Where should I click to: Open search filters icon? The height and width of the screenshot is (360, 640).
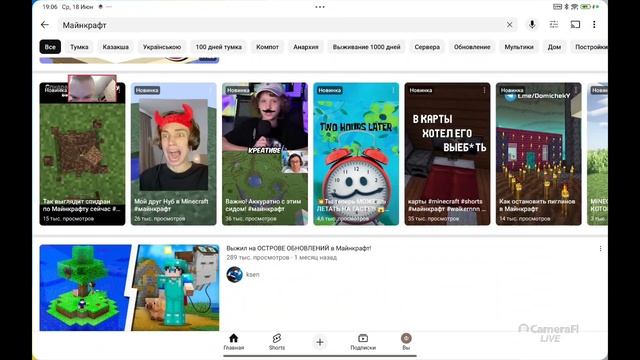tap(553, 24)
